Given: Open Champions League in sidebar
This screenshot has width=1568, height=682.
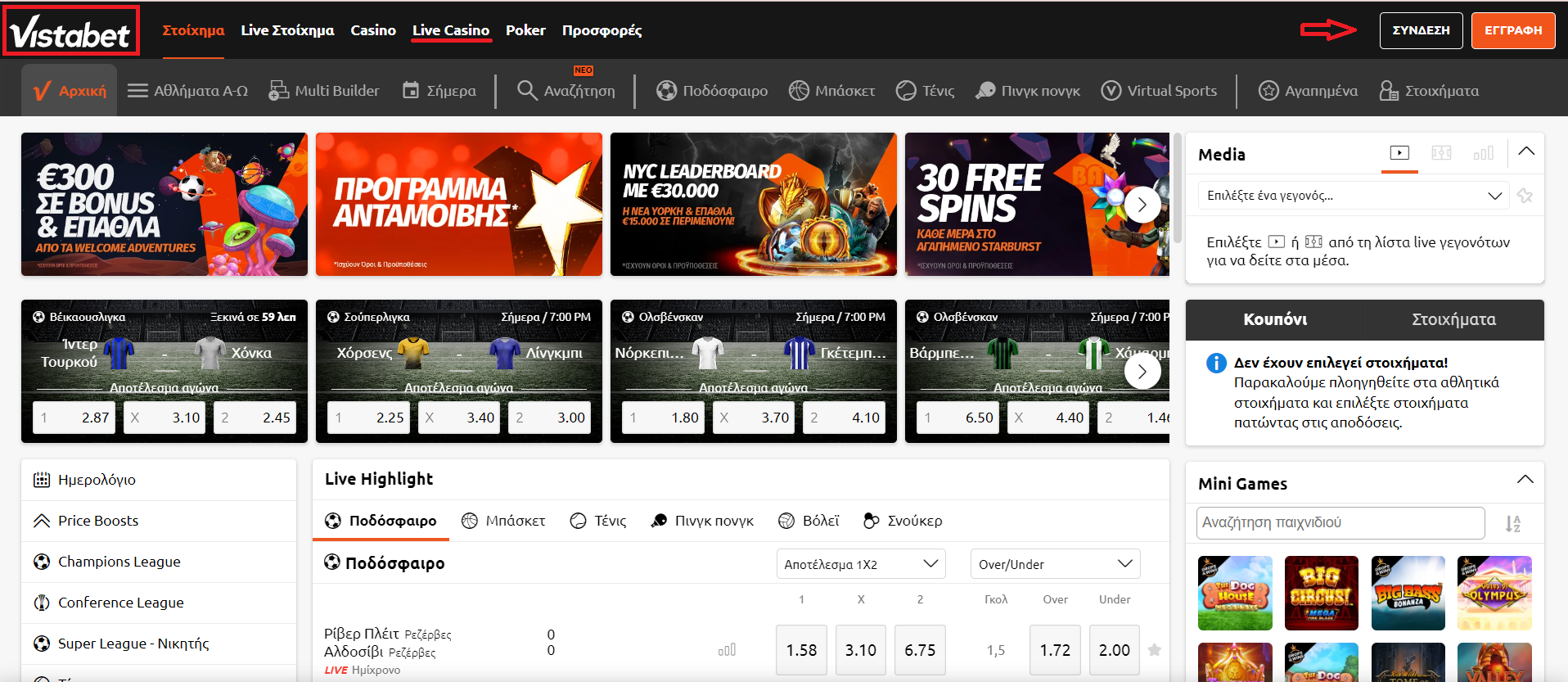Looking at the screenshot, I should coord(159,562).
